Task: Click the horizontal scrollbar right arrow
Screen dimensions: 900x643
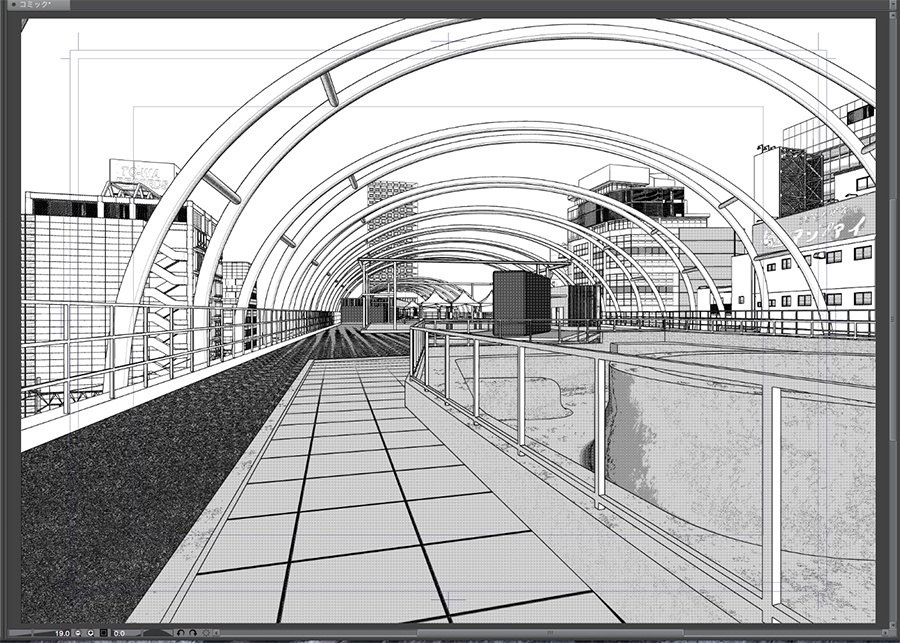Action: pos(885,633)
